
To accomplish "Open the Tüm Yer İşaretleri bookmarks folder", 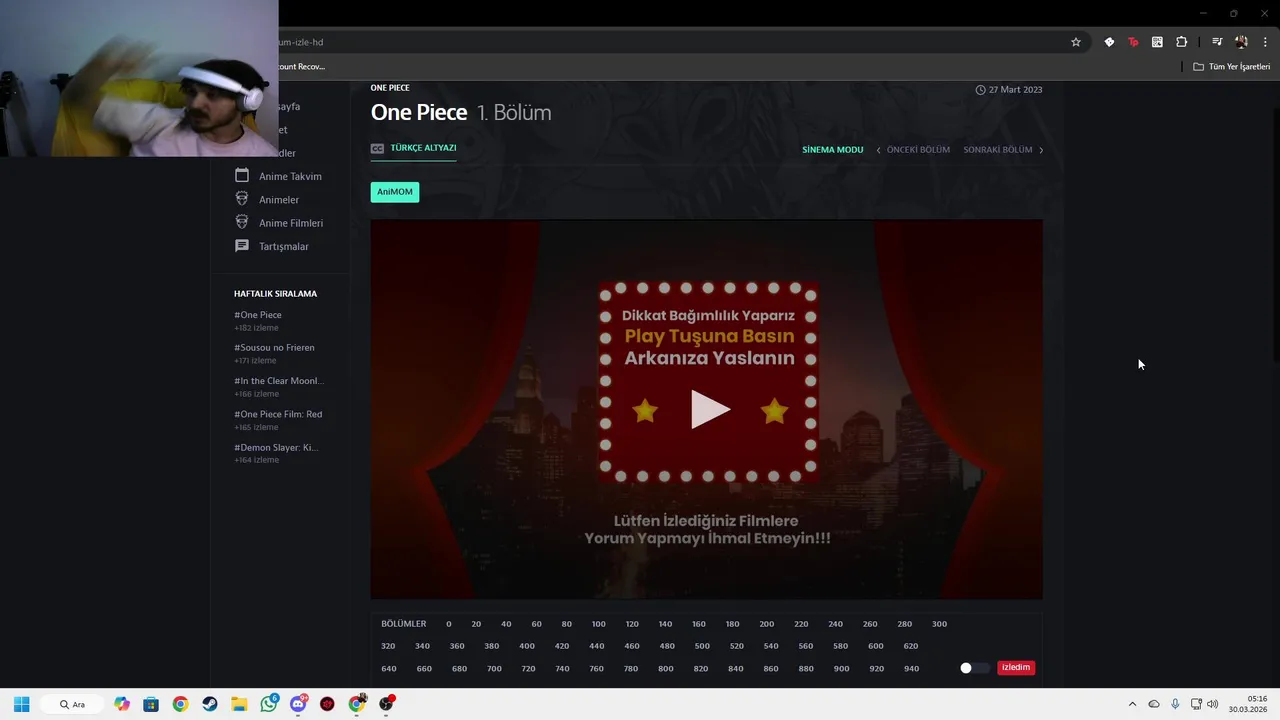I will [1232, 67].
